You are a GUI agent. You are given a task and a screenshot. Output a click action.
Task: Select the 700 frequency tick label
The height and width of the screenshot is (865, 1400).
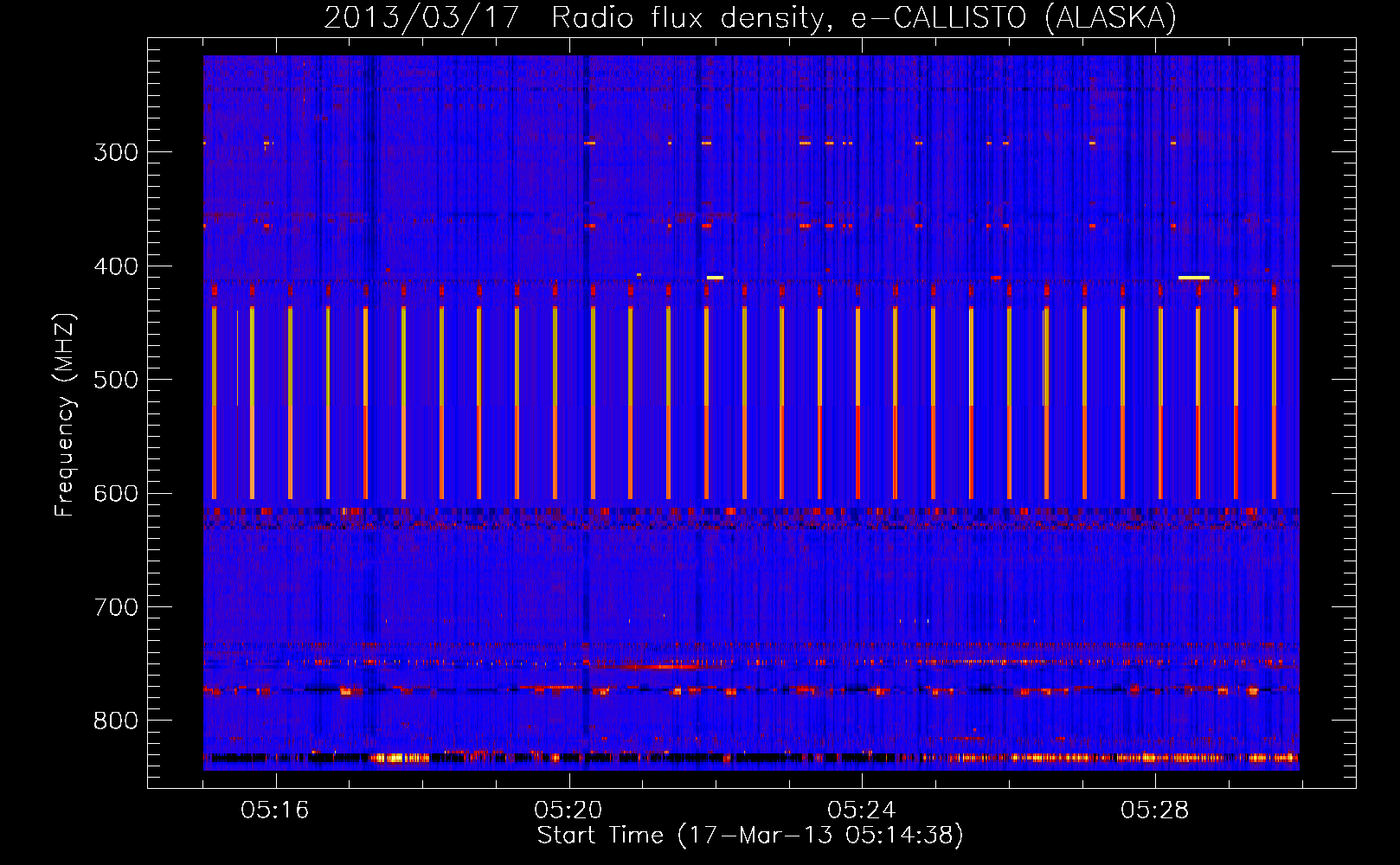coord(117,607)
